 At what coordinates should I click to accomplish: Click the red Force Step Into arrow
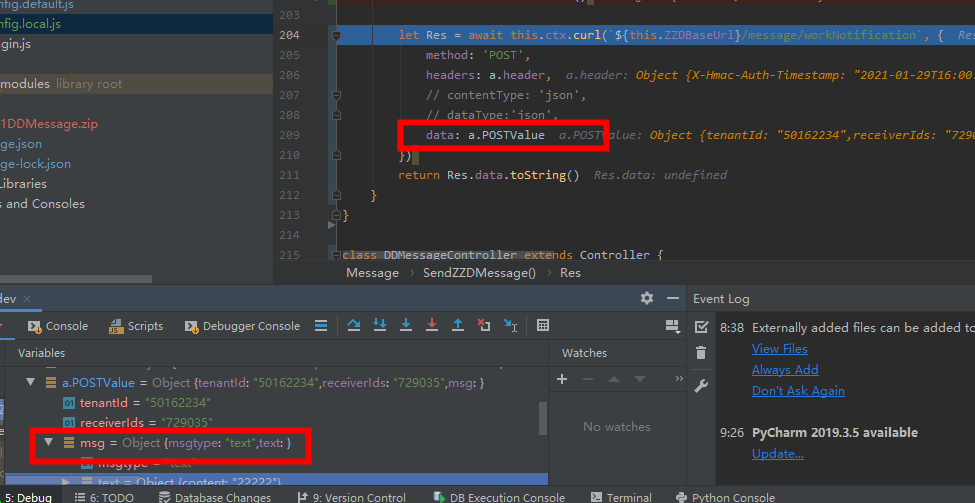click(x=432, y=325)
